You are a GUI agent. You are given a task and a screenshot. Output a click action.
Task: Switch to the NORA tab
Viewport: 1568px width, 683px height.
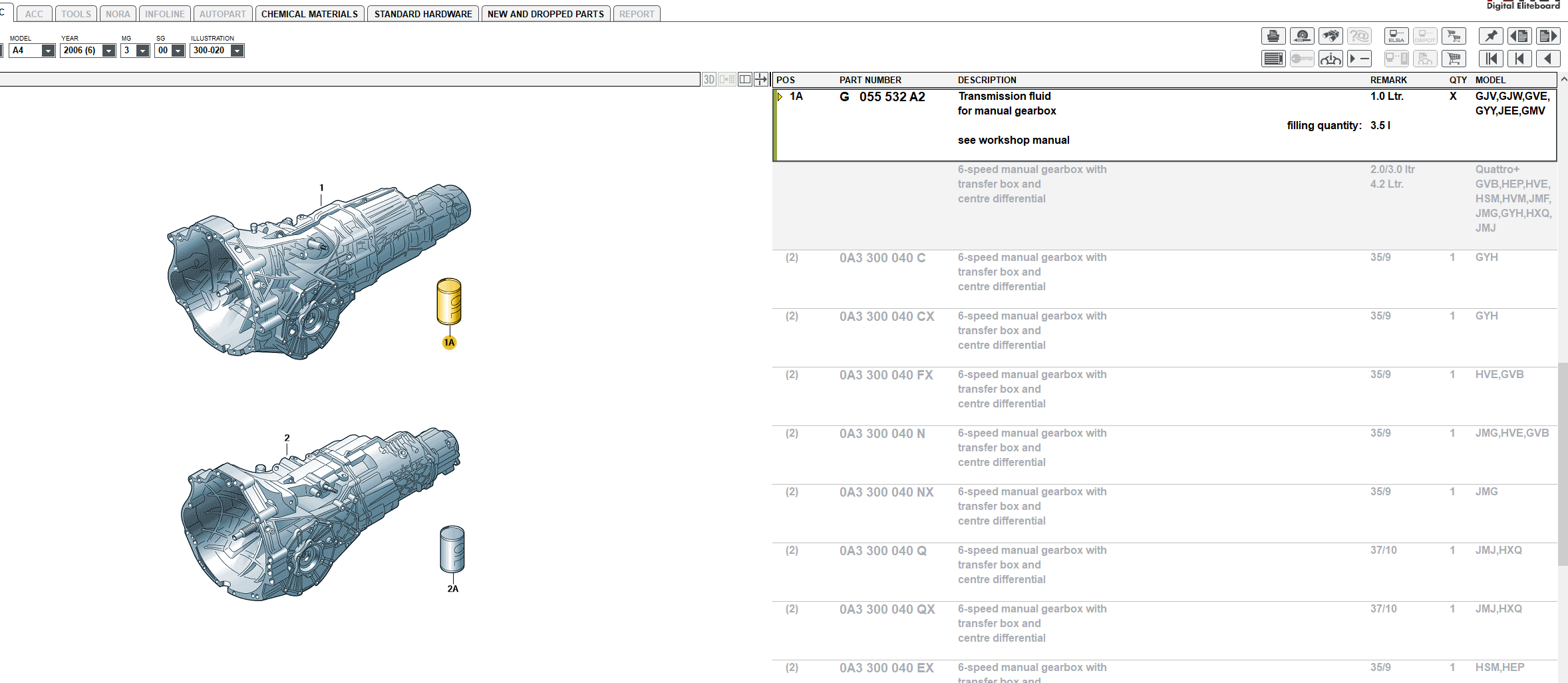click(118, 14)
